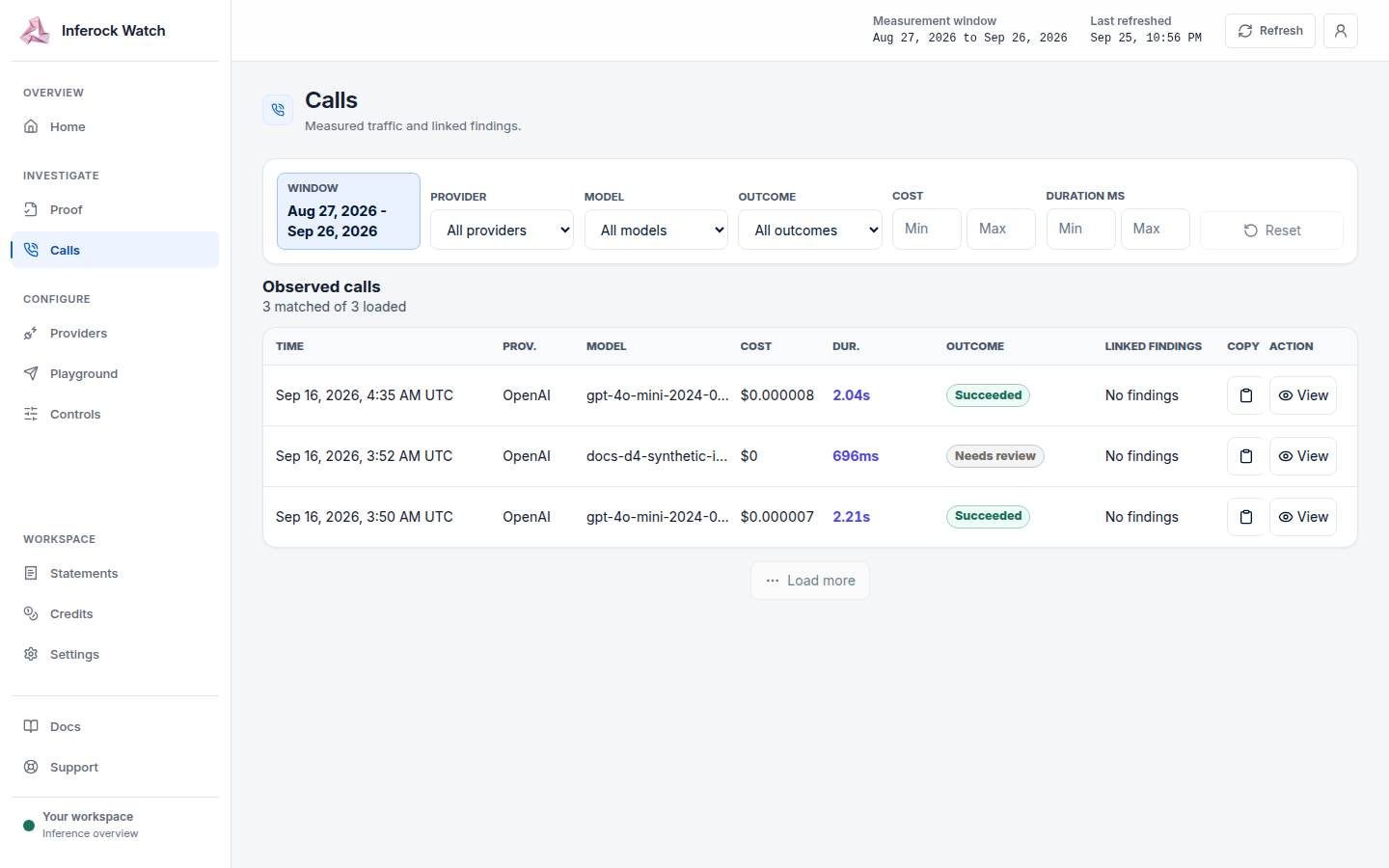Click the Docs book icon
This screenshot has height=868, width=1389.
pos(31,726)
